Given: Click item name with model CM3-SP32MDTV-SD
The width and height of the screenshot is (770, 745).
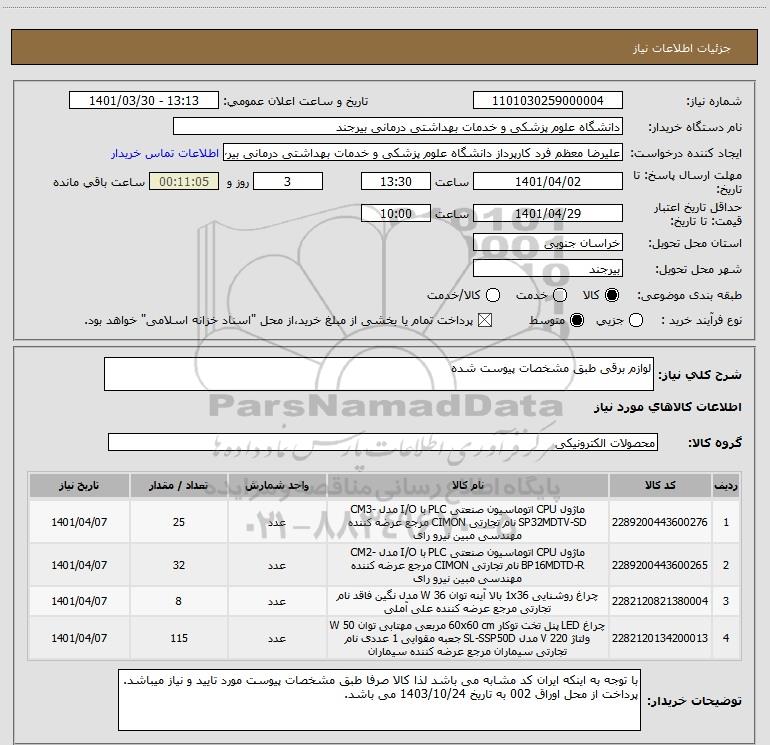Looking at the screenshot, I should click(x=468, y=522).
